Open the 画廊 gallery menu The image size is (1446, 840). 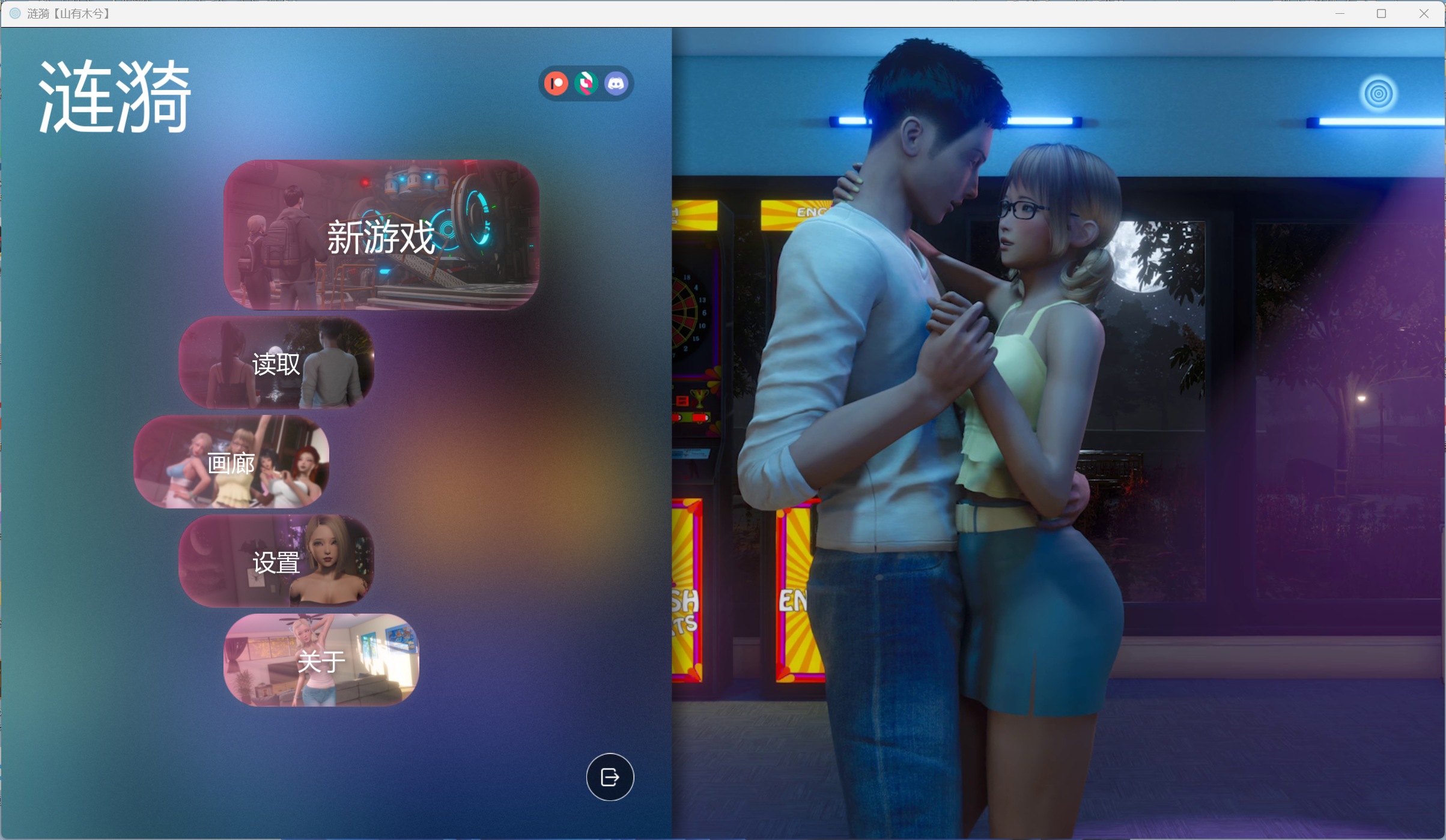[x=231, y=462]
